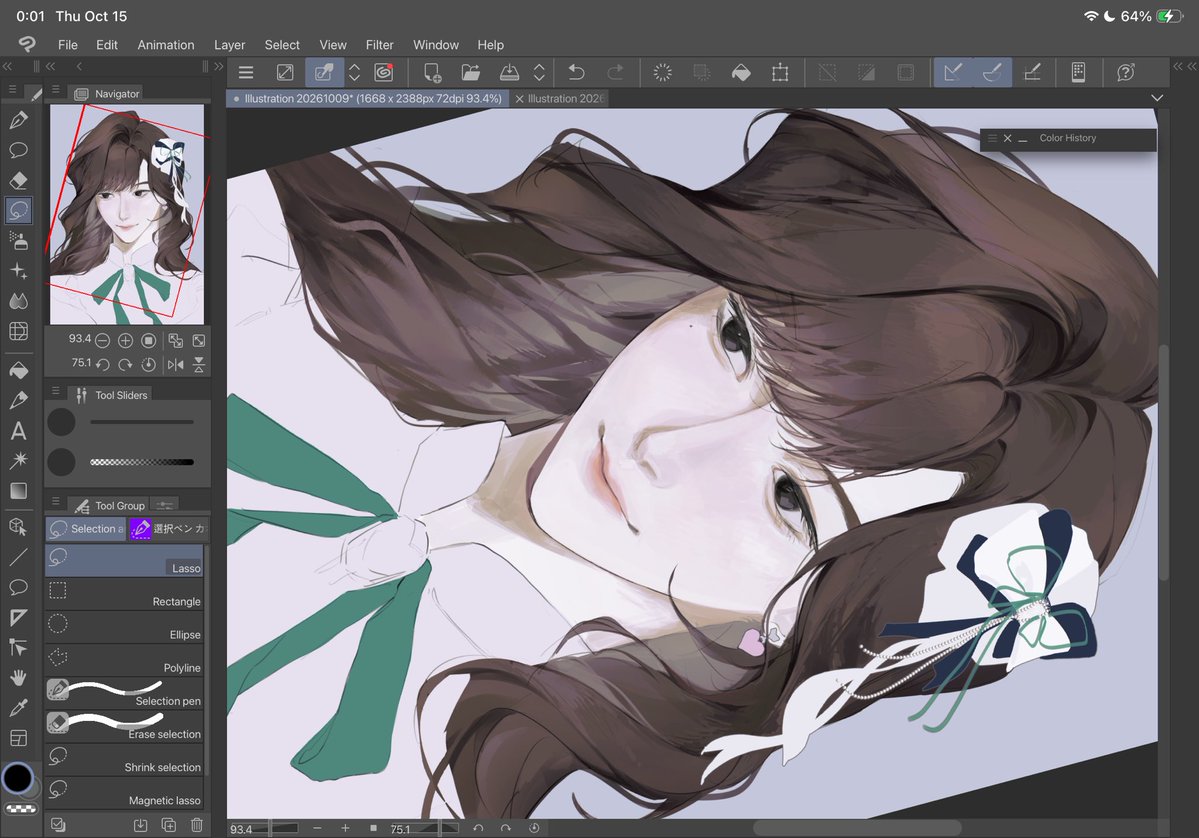Delete sub tool with trash icon
Viewport: 1199px width, 838px height.
(x=197, y=825)
